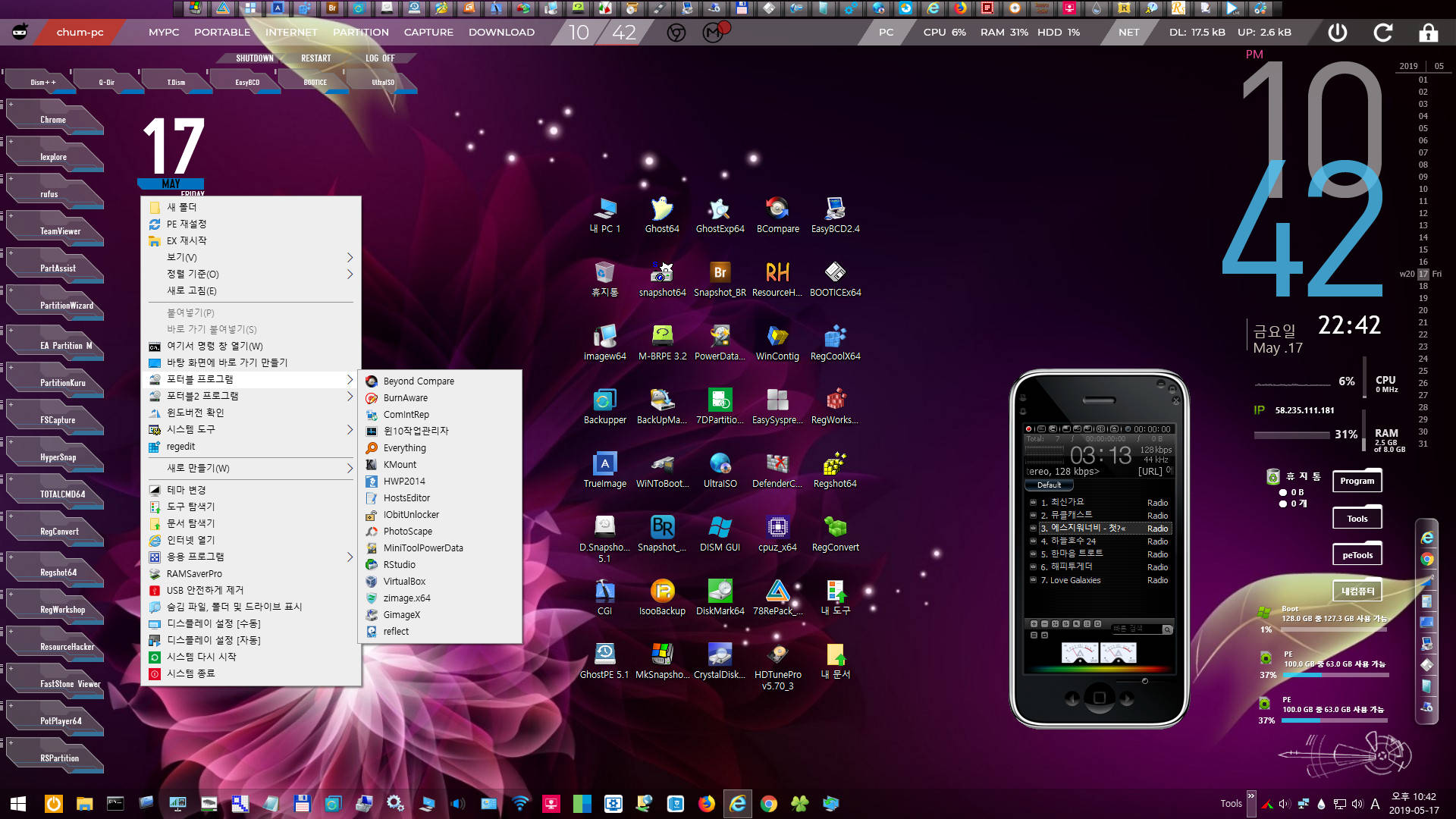Viewport: 1456px width, 819px height.
Task: Open BOOTICEx64 desktop icon
Action: coord(835,279)
